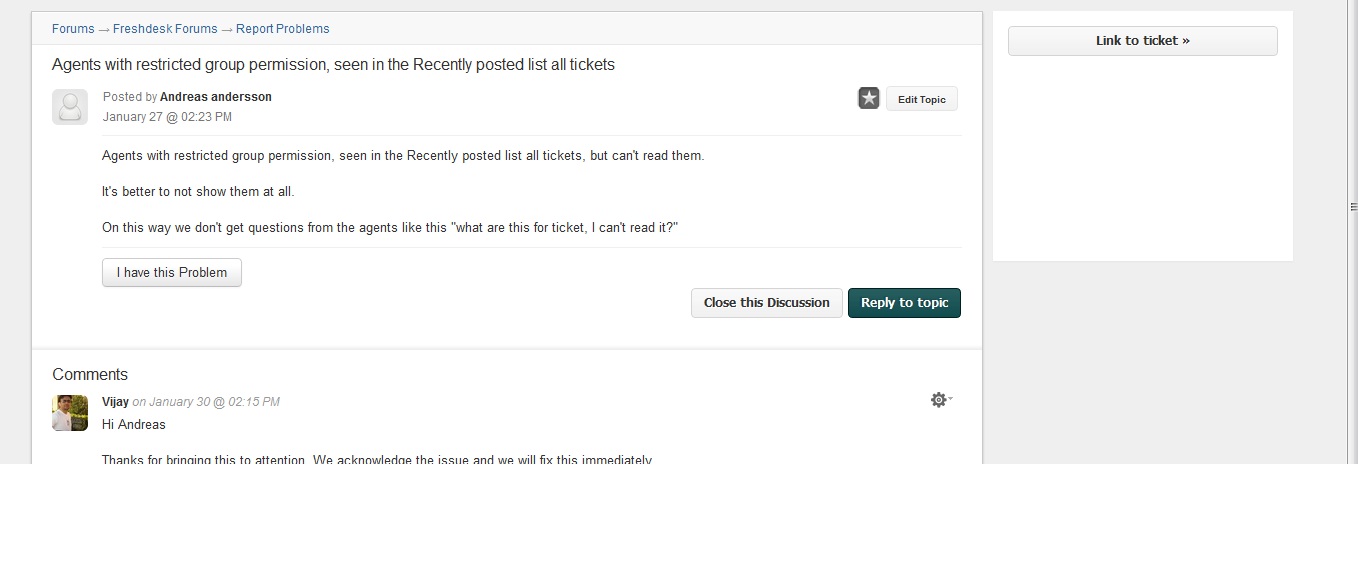Click the Hi Andreas comment text
The image size is (1358, 574).
coord(134,425)
